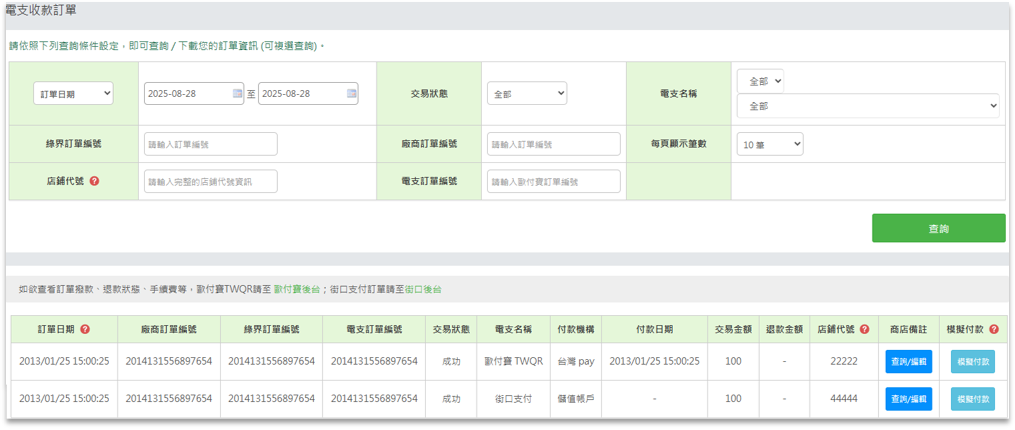Click 查詢/編輯 for the 歐付寶 TWQR order

coord(908,361)
